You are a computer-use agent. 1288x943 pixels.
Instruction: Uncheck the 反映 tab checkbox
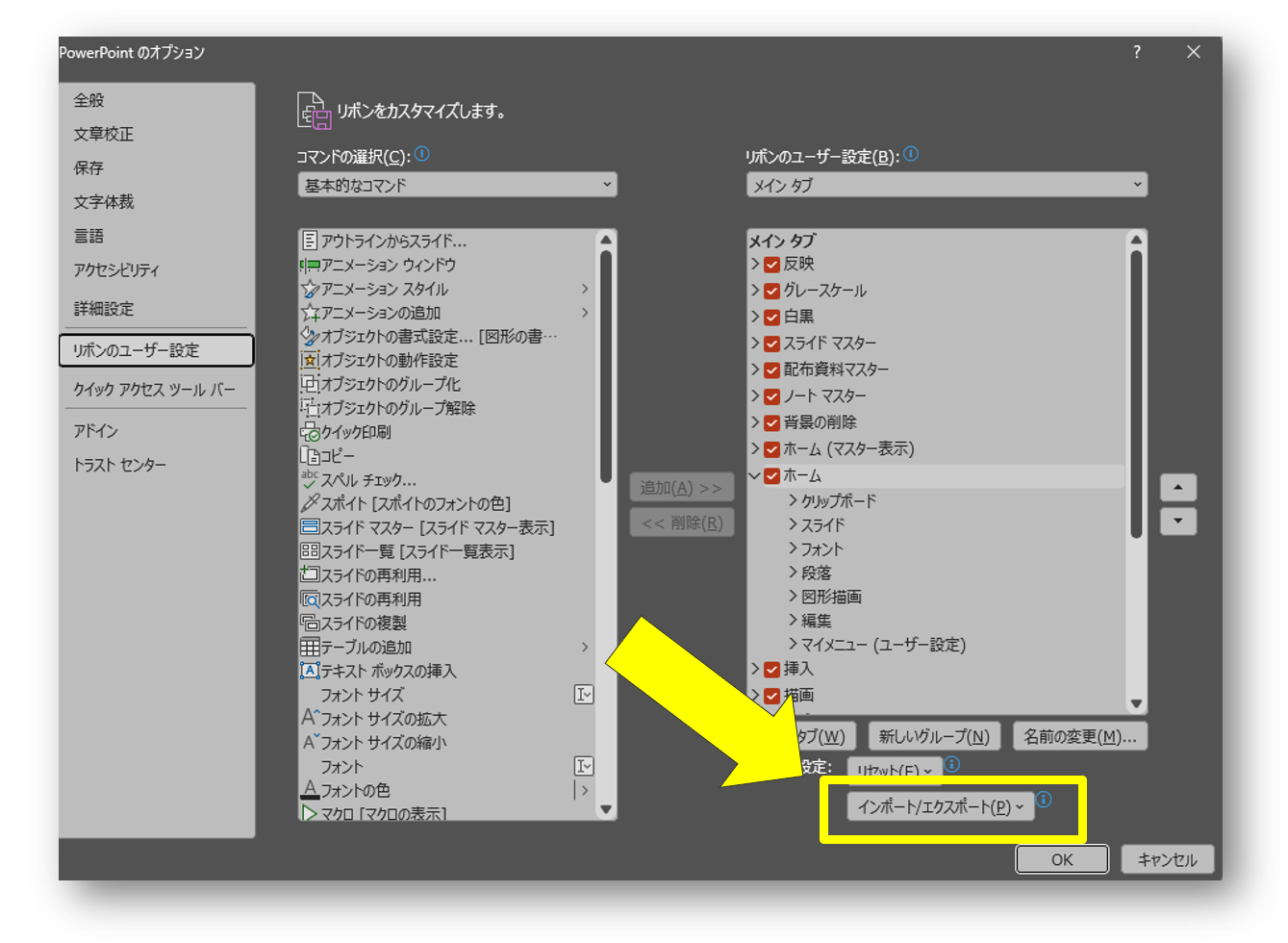771,265
